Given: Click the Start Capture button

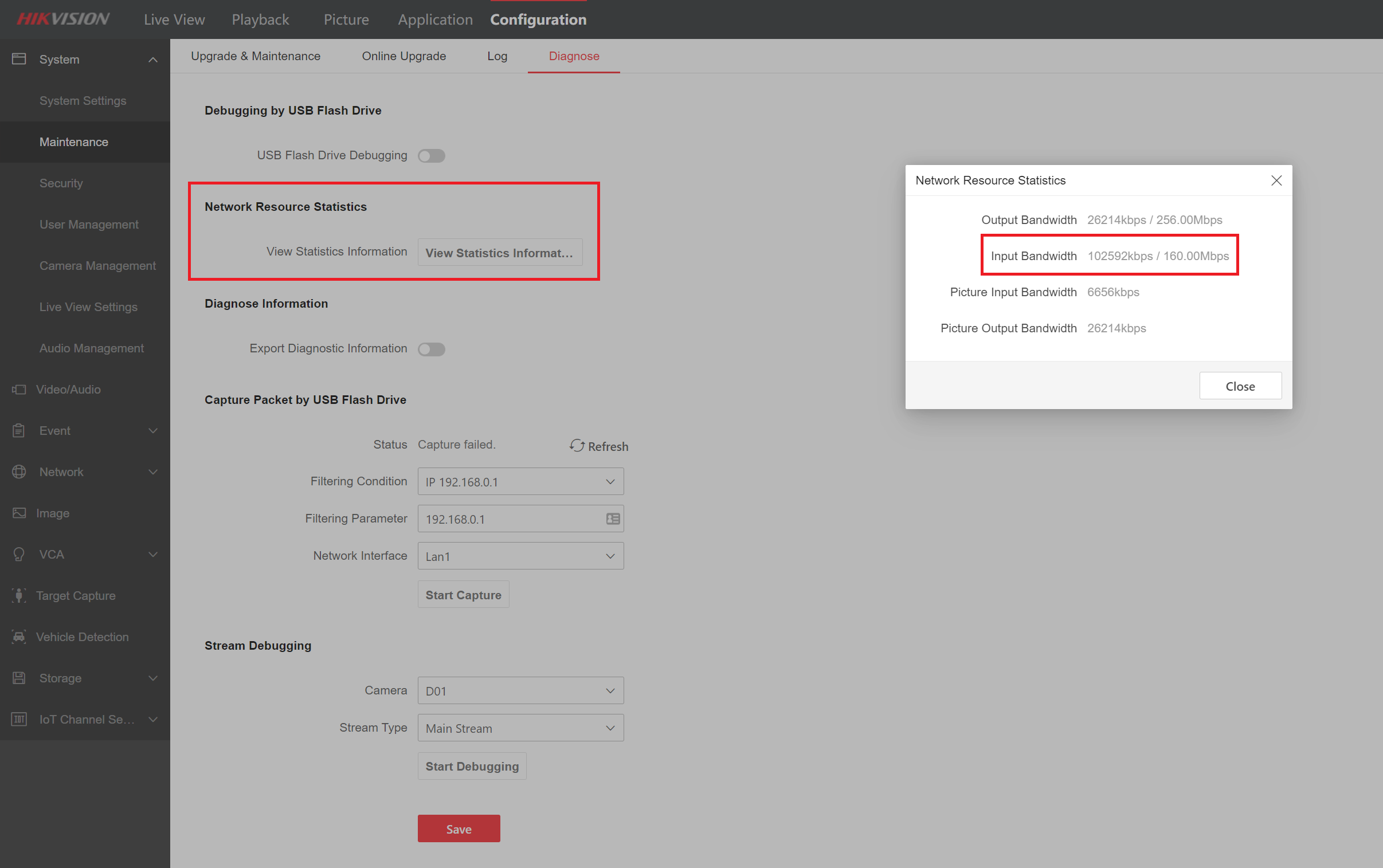Looking at the screenshot, I should (x=463, y=595).
